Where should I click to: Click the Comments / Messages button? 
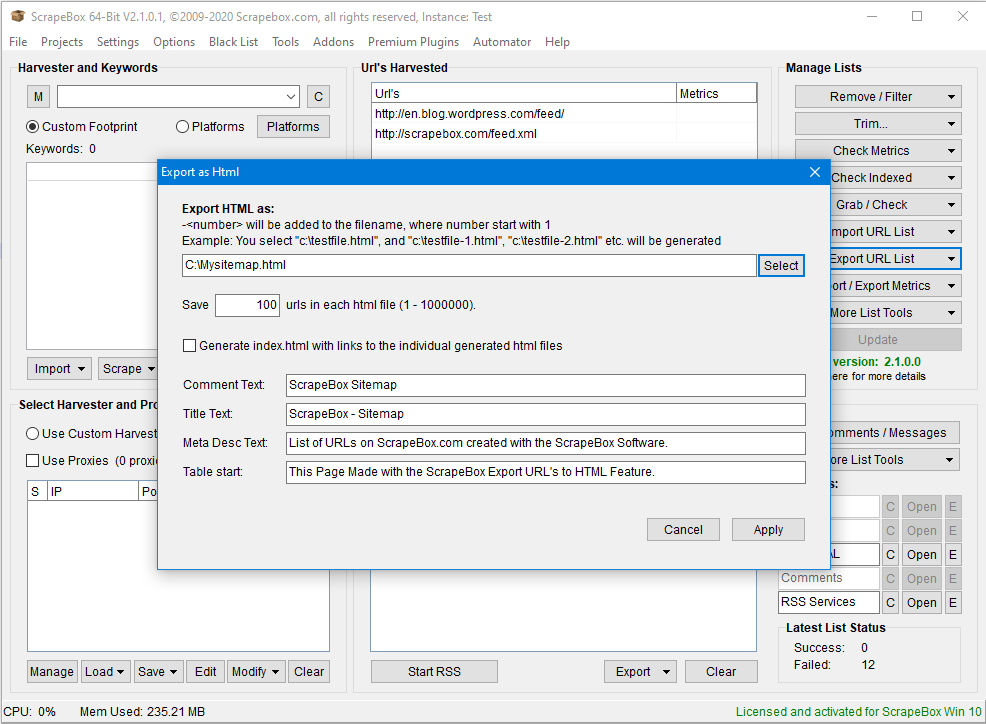pos(894,433)
